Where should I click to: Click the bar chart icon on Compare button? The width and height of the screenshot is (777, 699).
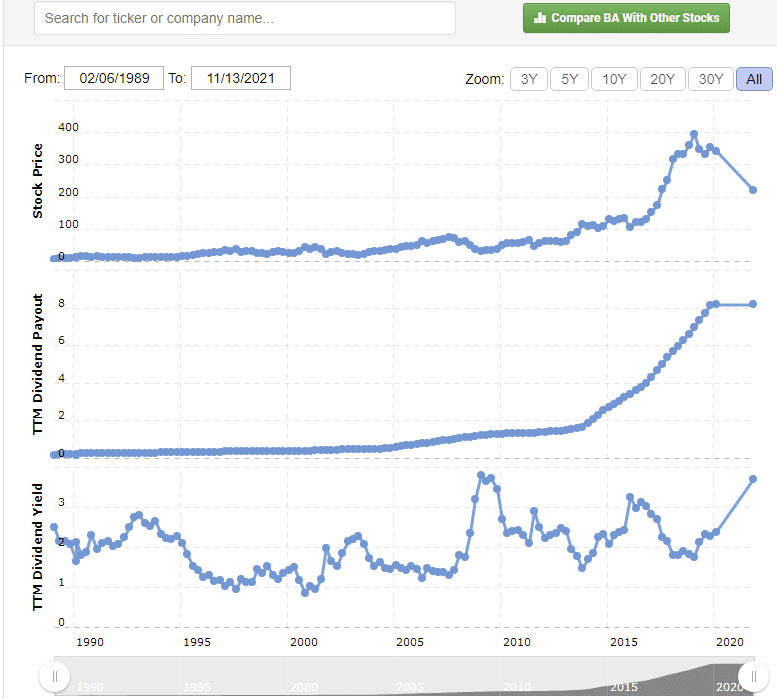(x=540, y=18)
